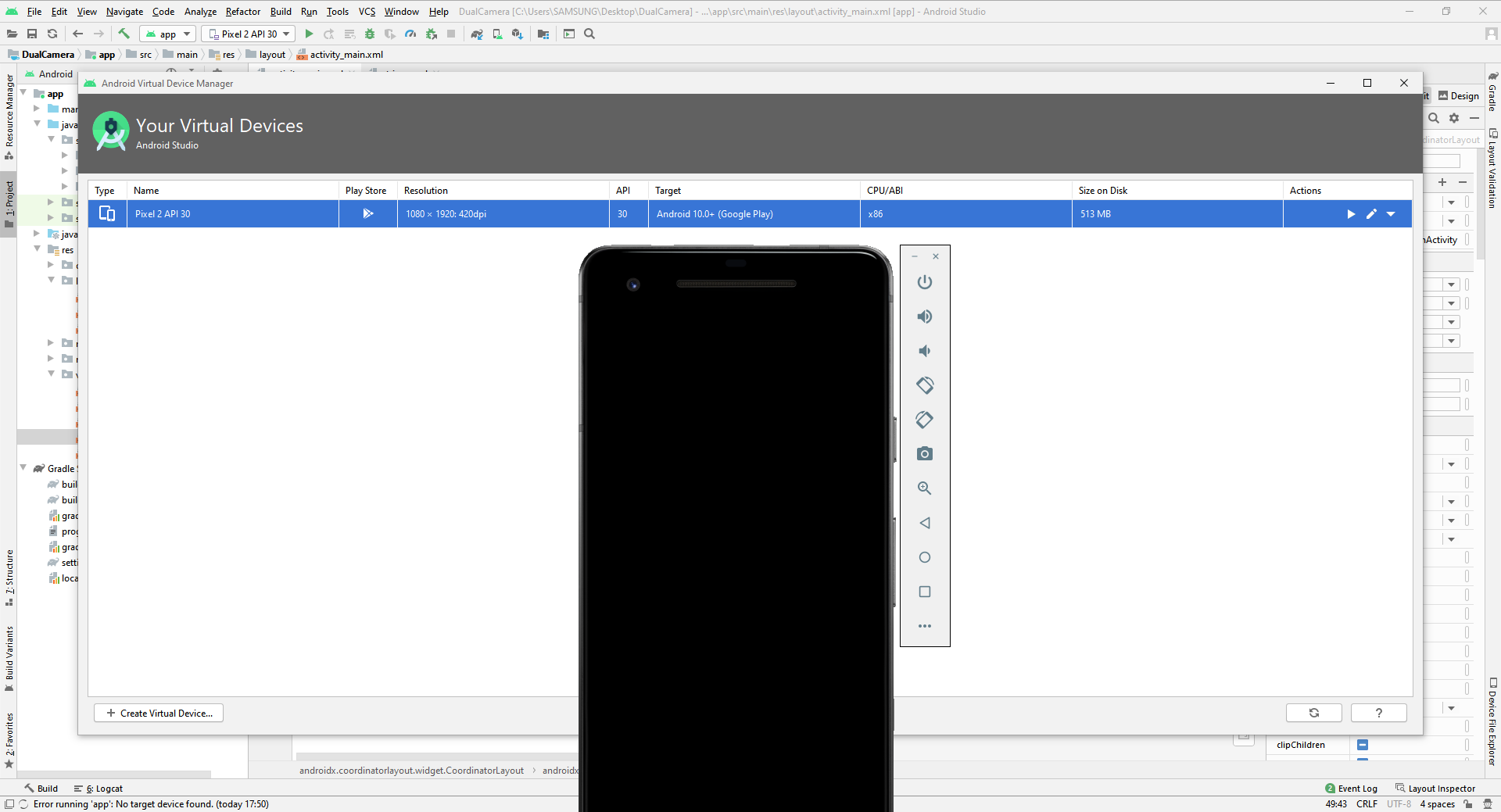Image resolution: width=1501 pixels, height=812 pixels.
Task: Rotate emulator left icon
Action: pos(925,385)
